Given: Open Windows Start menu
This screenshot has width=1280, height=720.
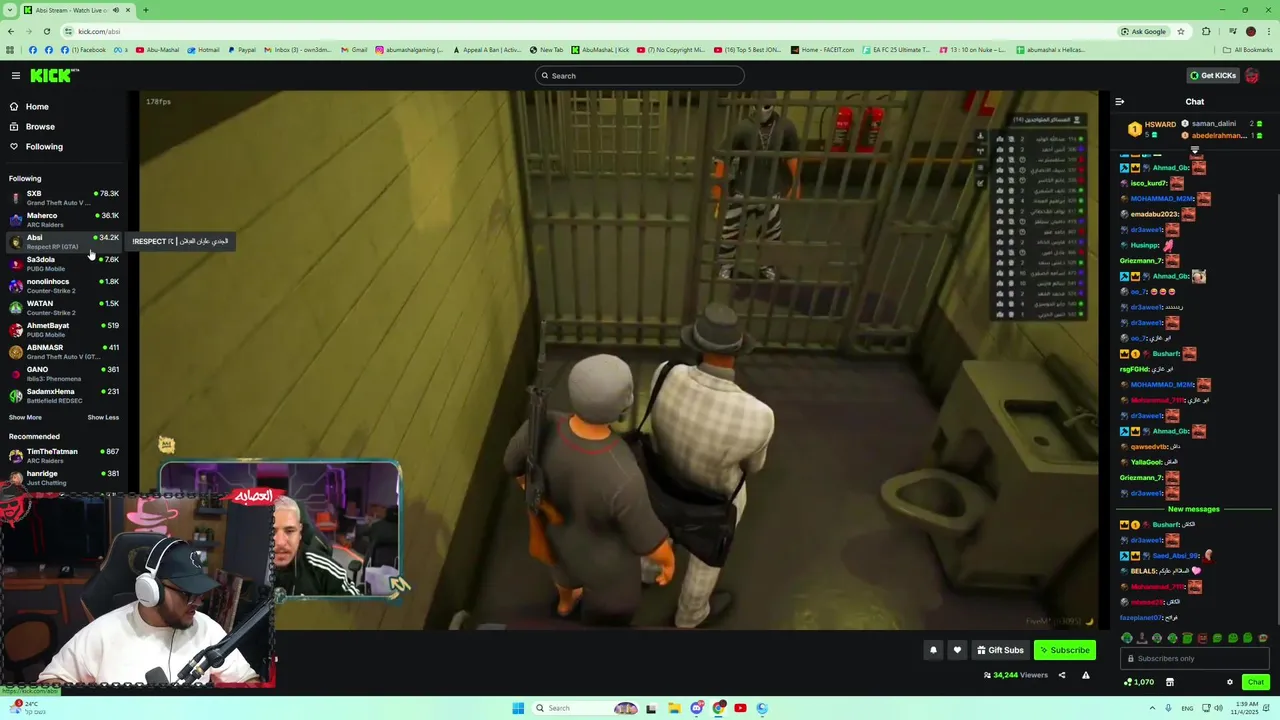Looking at the screenshot, I should click(518, 708).
